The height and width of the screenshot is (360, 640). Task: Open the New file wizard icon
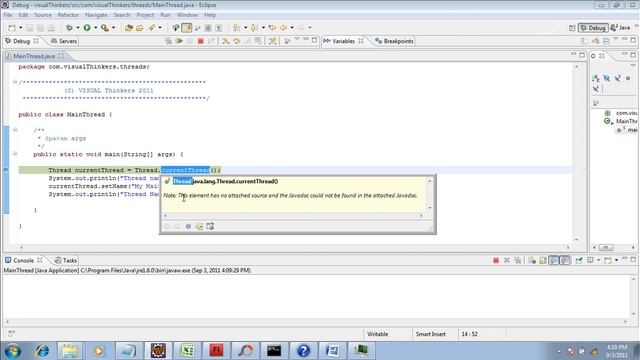pyautogui.click(x=12, y=28)
